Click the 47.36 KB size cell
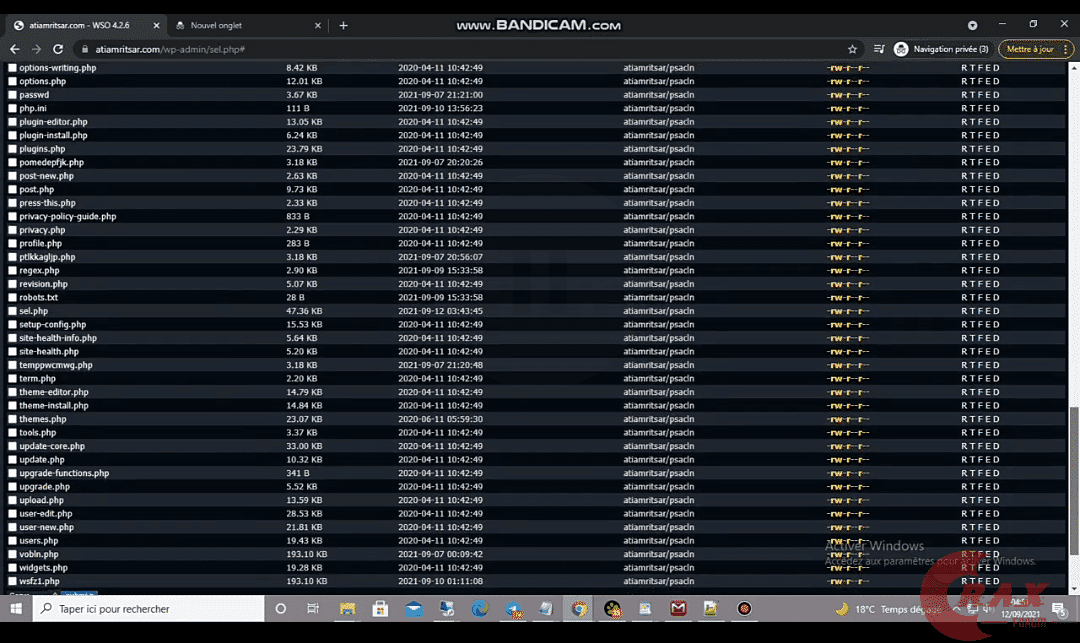 (304, 311)
